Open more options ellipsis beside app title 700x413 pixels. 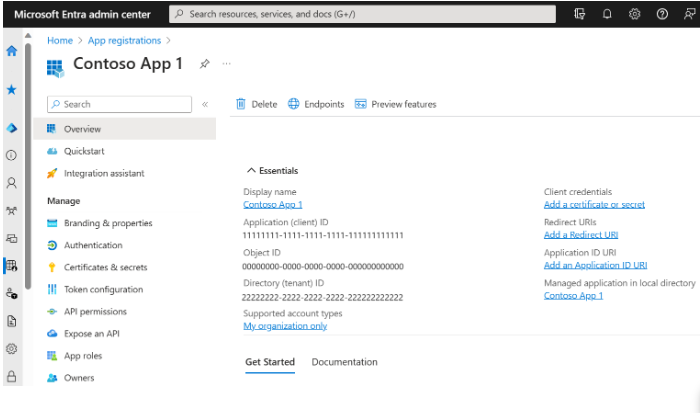[226, 63]
